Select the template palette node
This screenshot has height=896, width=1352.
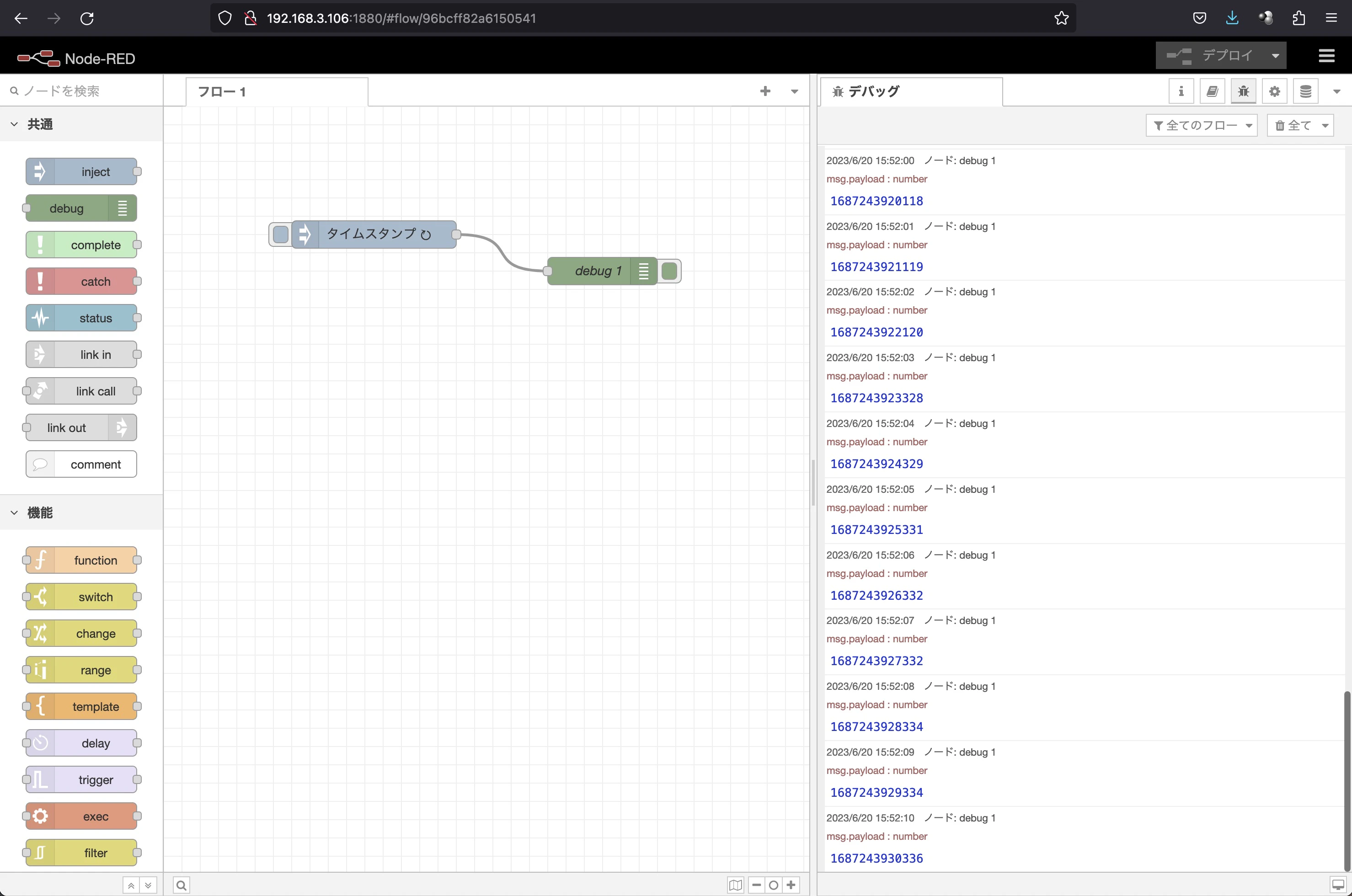pyautogui.click(x=81, y=706)
